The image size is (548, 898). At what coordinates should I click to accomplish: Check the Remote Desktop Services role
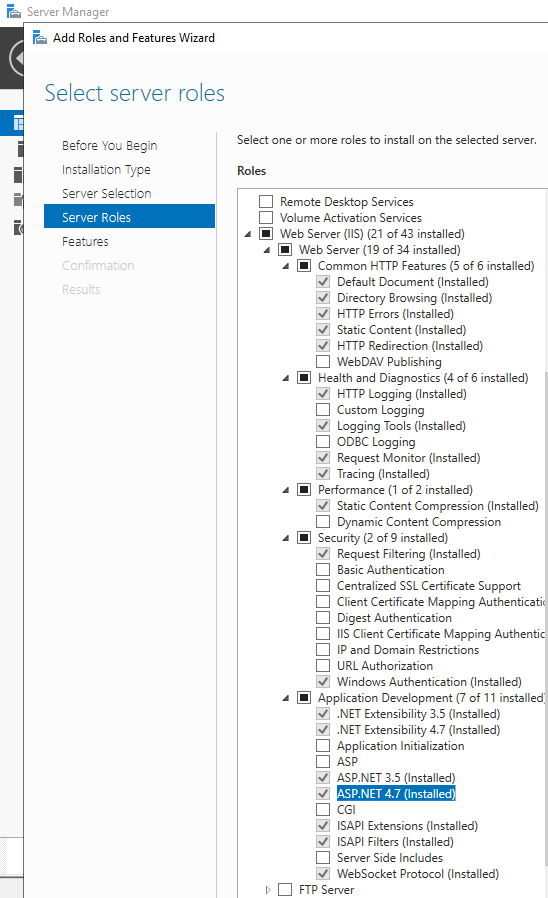click(266, 202)
